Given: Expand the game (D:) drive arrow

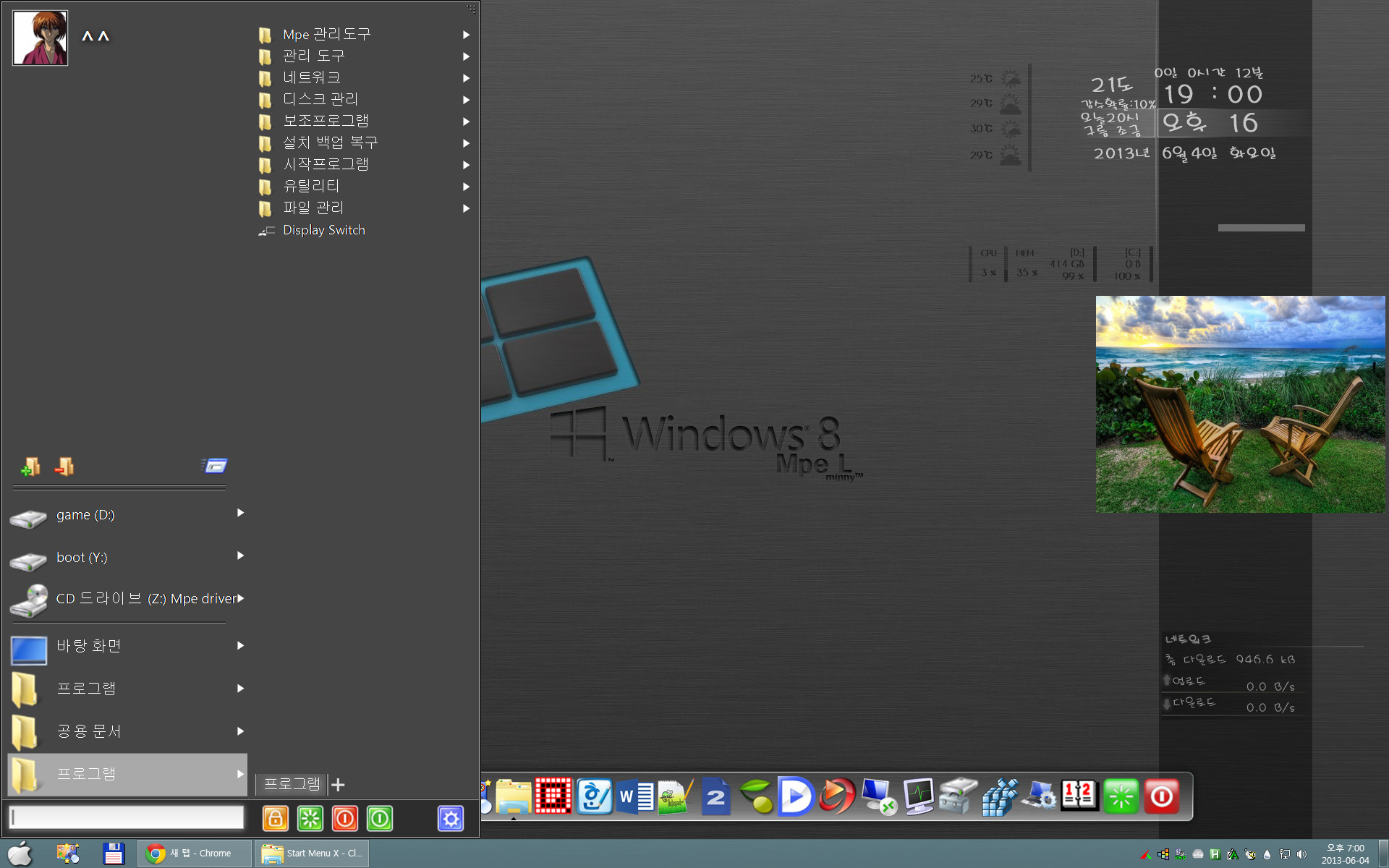Looking at the screenshot, I should click(x=240, y=513).
